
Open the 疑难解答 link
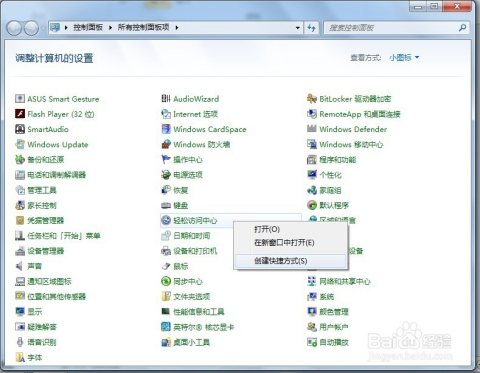click(42, 327)
